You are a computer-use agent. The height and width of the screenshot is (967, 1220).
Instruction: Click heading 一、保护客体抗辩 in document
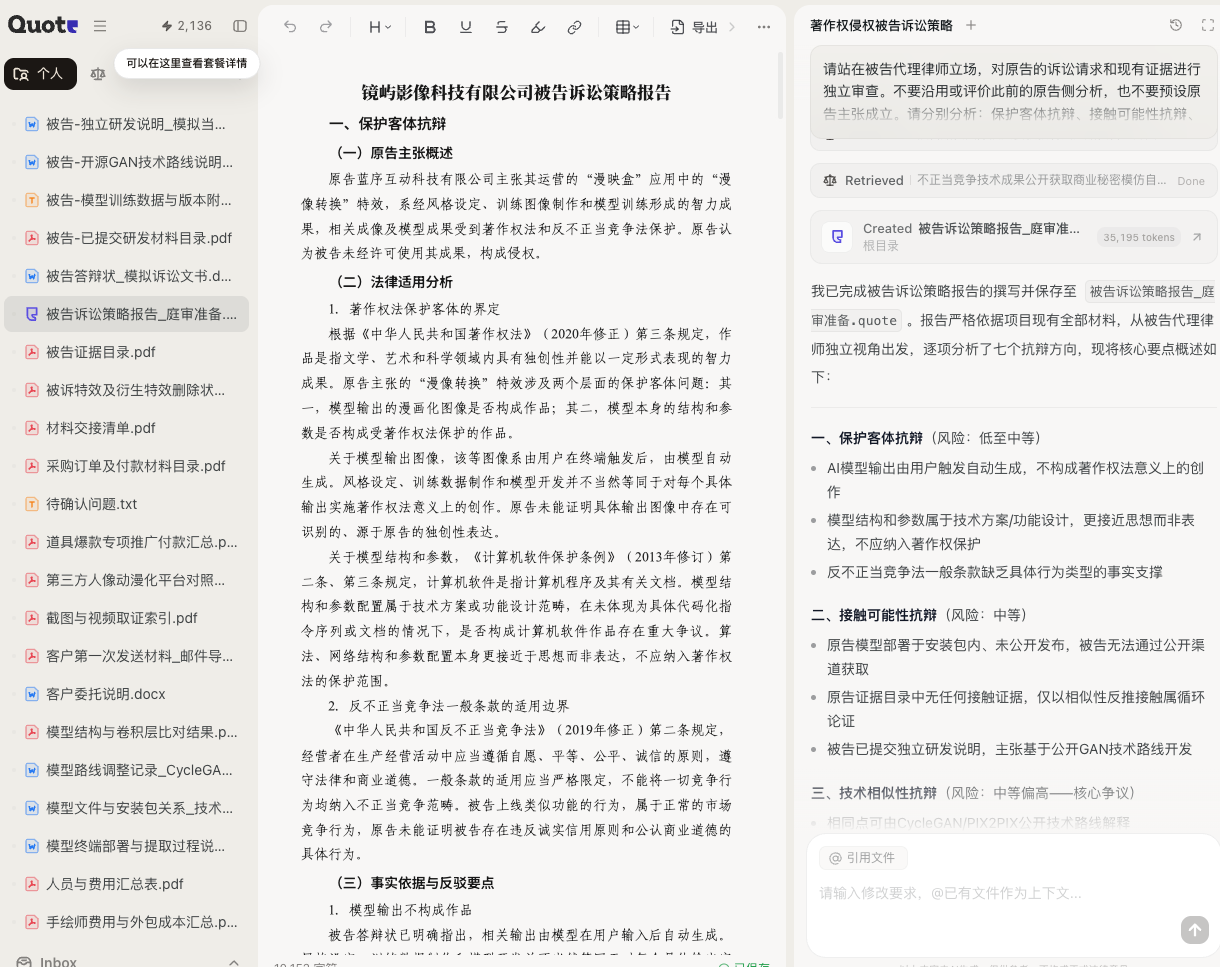pos(387,124)
